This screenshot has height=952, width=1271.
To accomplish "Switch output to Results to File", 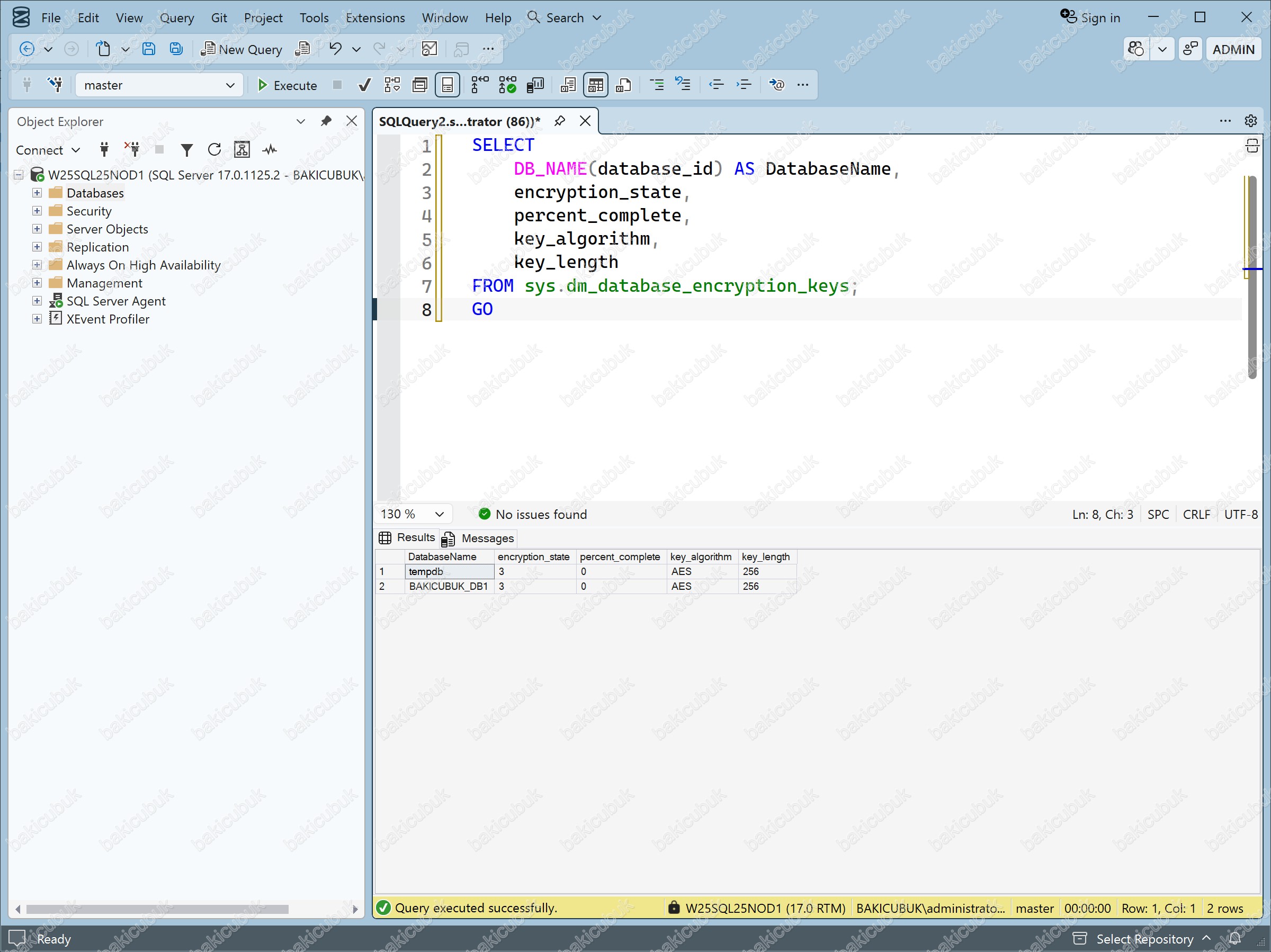I will [623, 85].
